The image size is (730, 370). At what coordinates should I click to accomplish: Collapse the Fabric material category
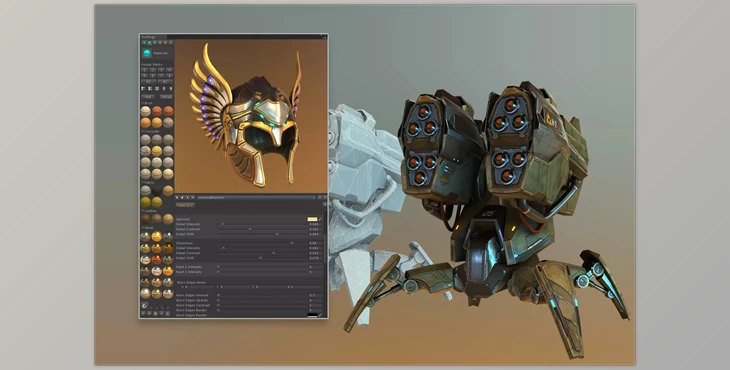[148, 182]
